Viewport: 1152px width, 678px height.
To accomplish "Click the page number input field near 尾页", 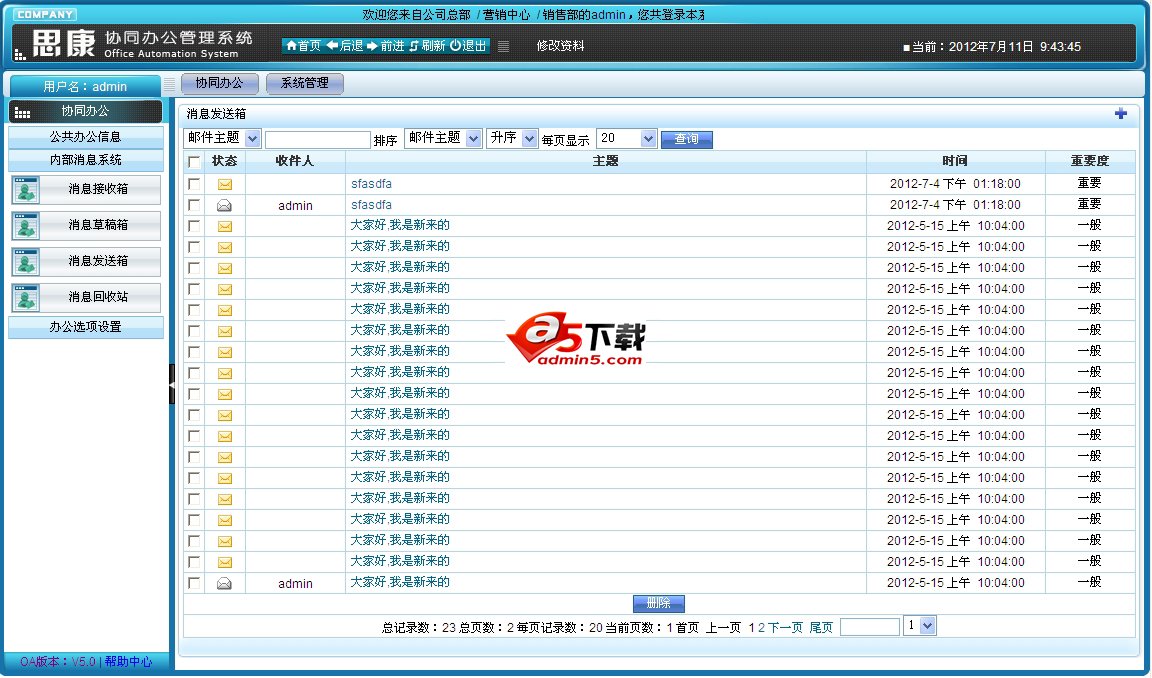I will pyautogui.click(x=869, y=627).
